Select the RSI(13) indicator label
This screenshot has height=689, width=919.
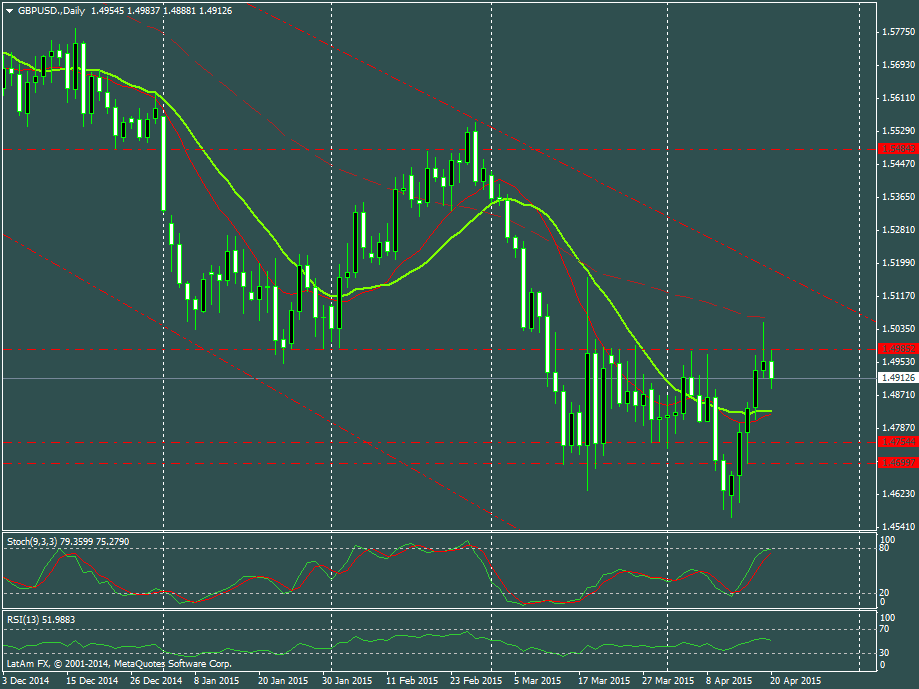point(44,619)
